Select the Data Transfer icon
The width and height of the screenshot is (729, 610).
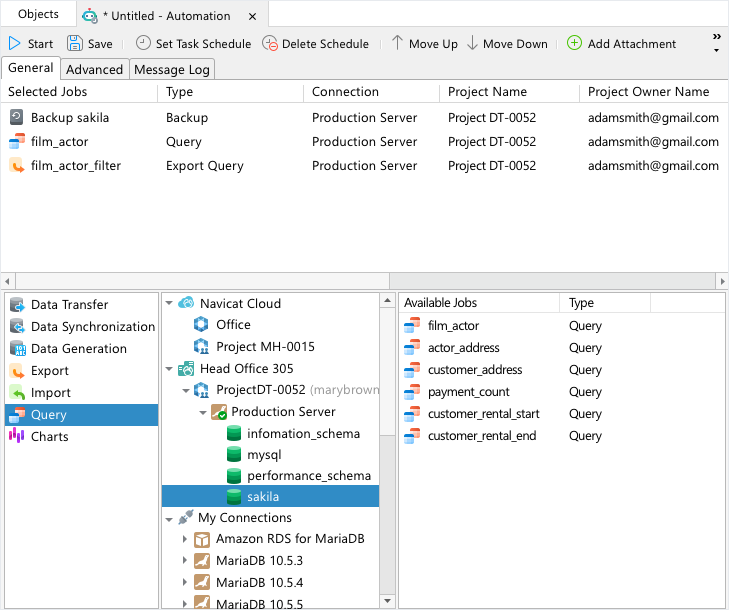[17, 305]
